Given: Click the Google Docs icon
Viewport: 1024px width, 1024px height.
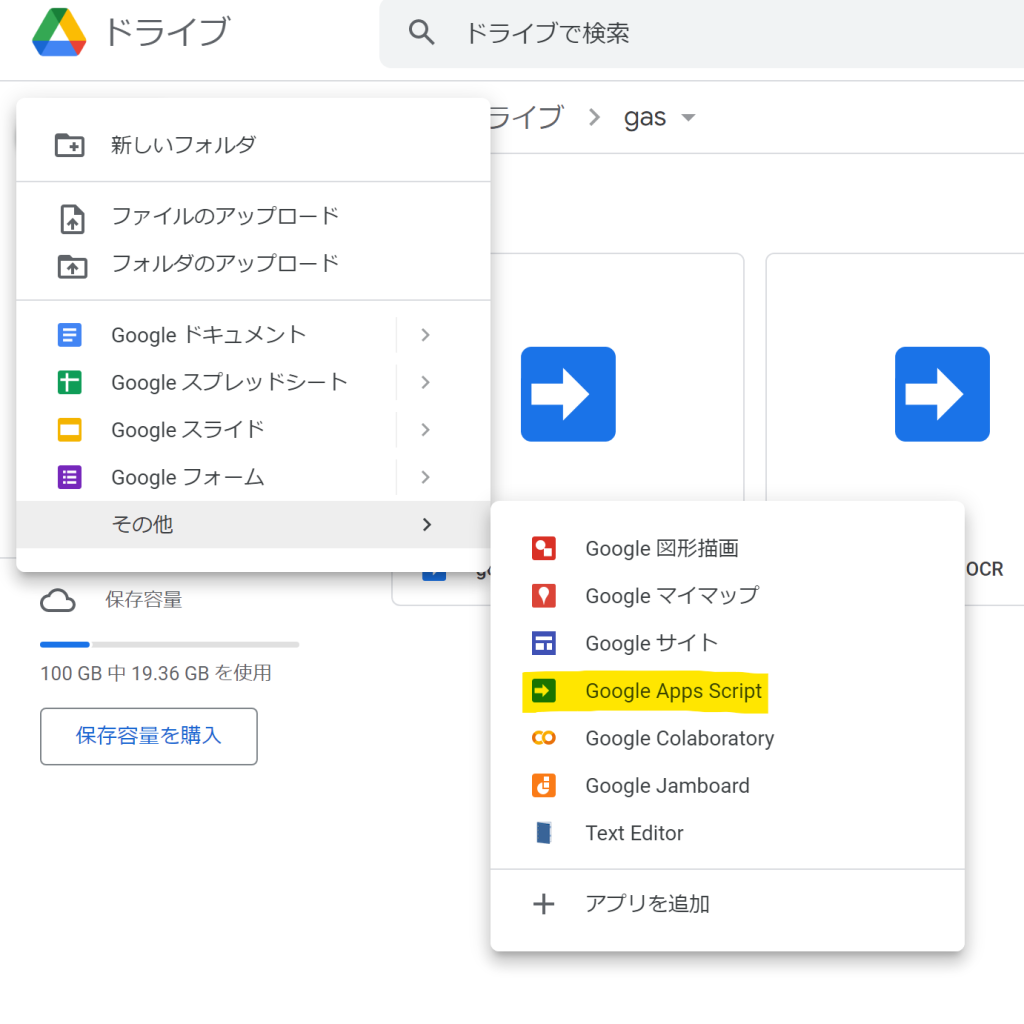Looking at the screenshot, I should [69, 335].
